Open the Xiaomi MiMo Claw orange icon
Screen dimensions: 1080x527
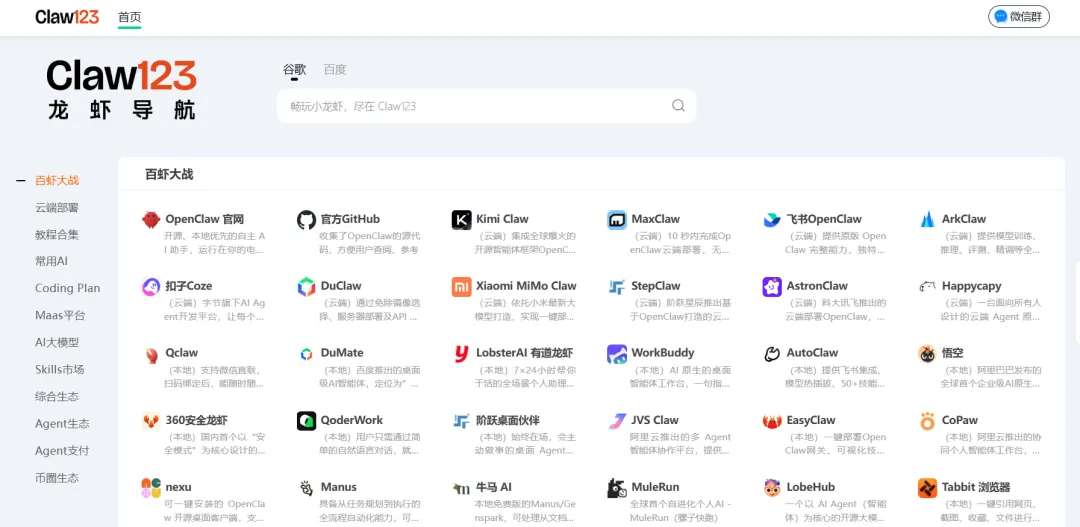[461, 287]
